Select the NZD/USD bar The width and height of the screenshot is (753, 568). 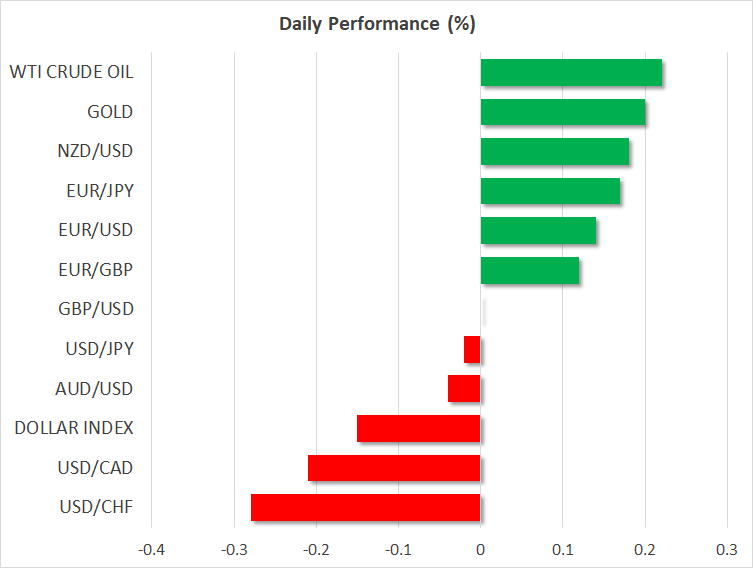(x=555, y=152)
